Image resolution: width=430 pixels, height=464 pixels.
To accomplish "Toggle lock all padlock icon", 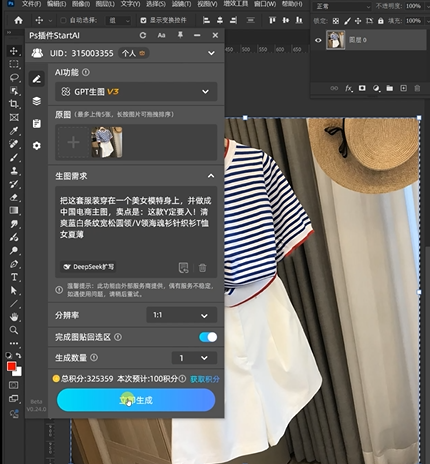I will click(381, 21).
